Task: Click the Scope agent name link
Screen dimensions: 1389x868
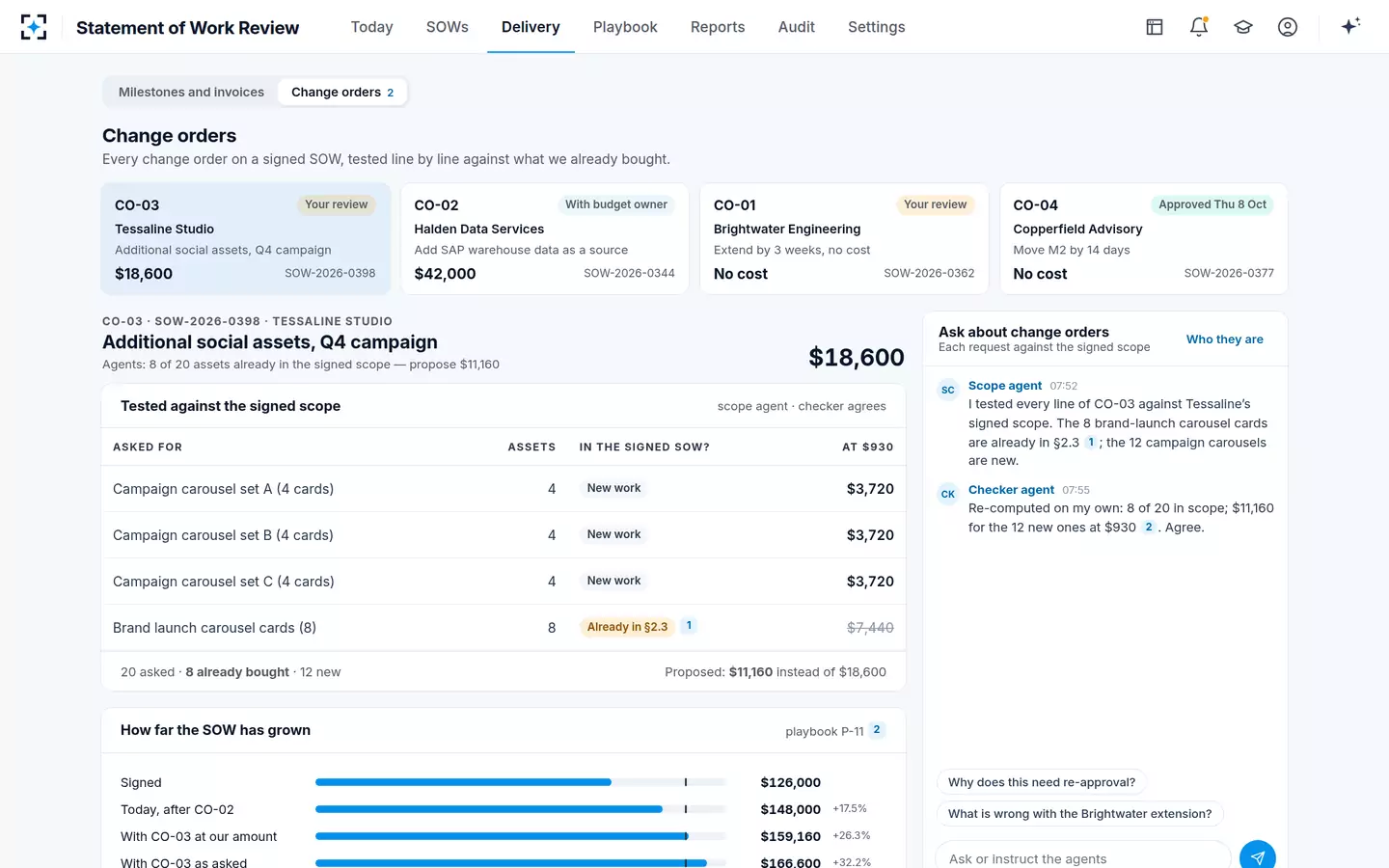Action: pos(1005,386)
